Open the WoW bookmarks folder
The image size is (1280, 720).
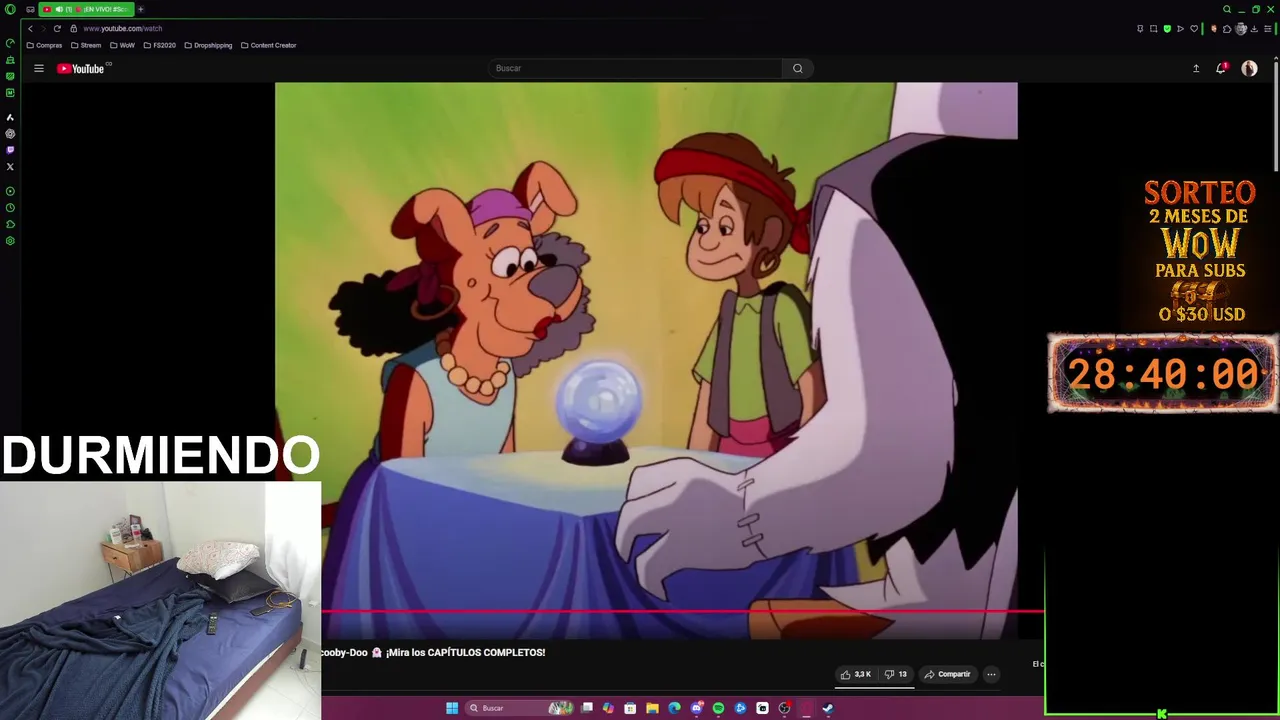pyautogui.click(x=122, y=45)
